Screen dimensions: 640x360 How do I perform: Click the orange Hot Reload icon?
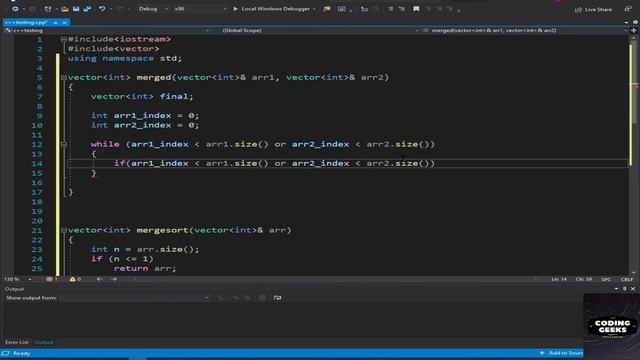click(x=327, y=9)
